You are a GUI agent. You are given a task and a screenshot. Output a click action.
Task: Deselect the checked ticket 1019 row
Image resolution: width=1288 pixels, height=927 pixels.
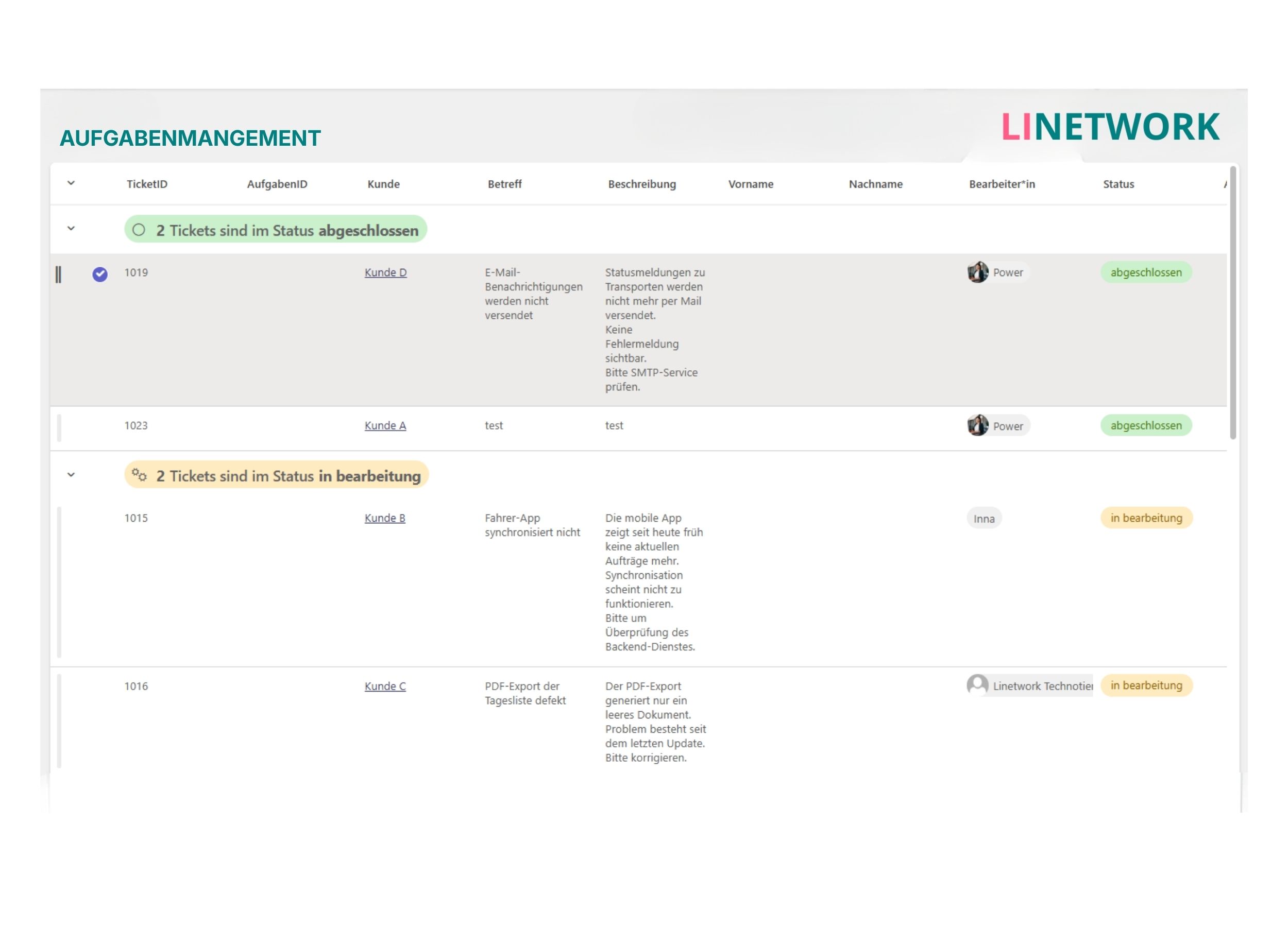[x=100, y=274]
